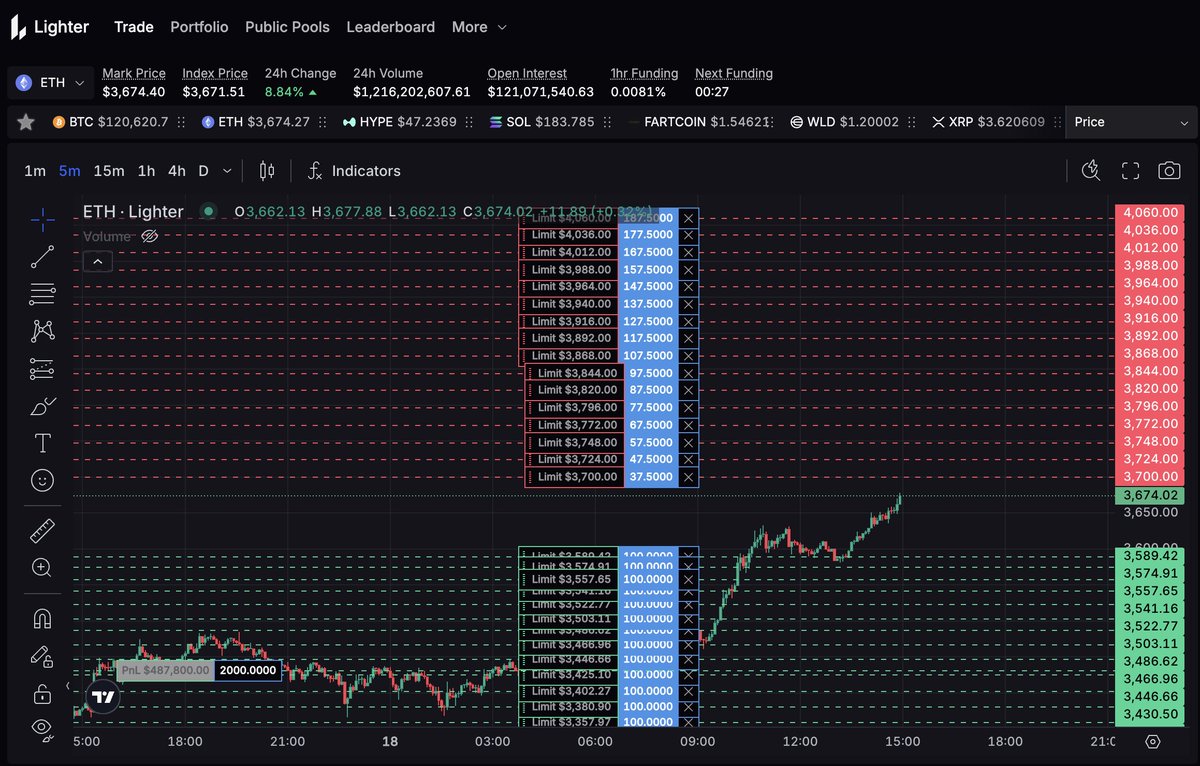Click the 3,589.42 green price axis label
Screen dimensions: 1200x766
tap(1149, 556)
